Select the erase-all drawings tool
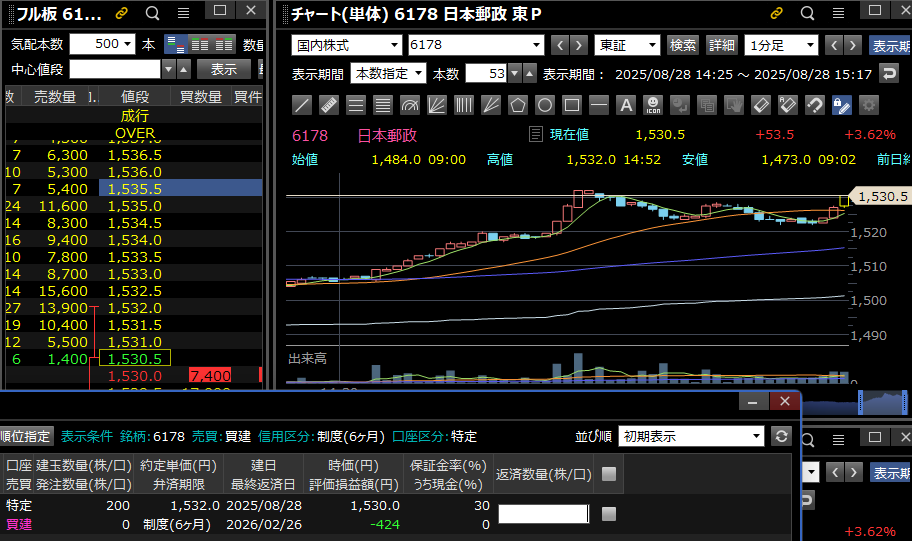This screenshot has width=912, height=541. pos(788,105)
